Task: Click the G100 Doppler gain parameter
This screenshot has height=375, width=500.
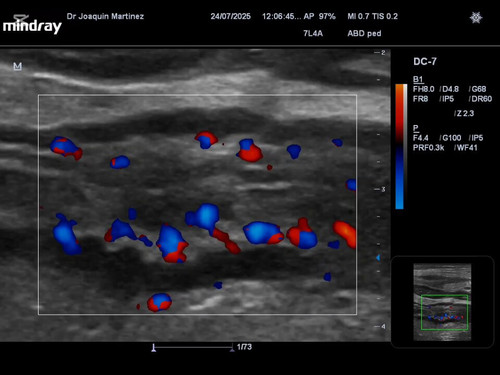Action: point(450,138)
